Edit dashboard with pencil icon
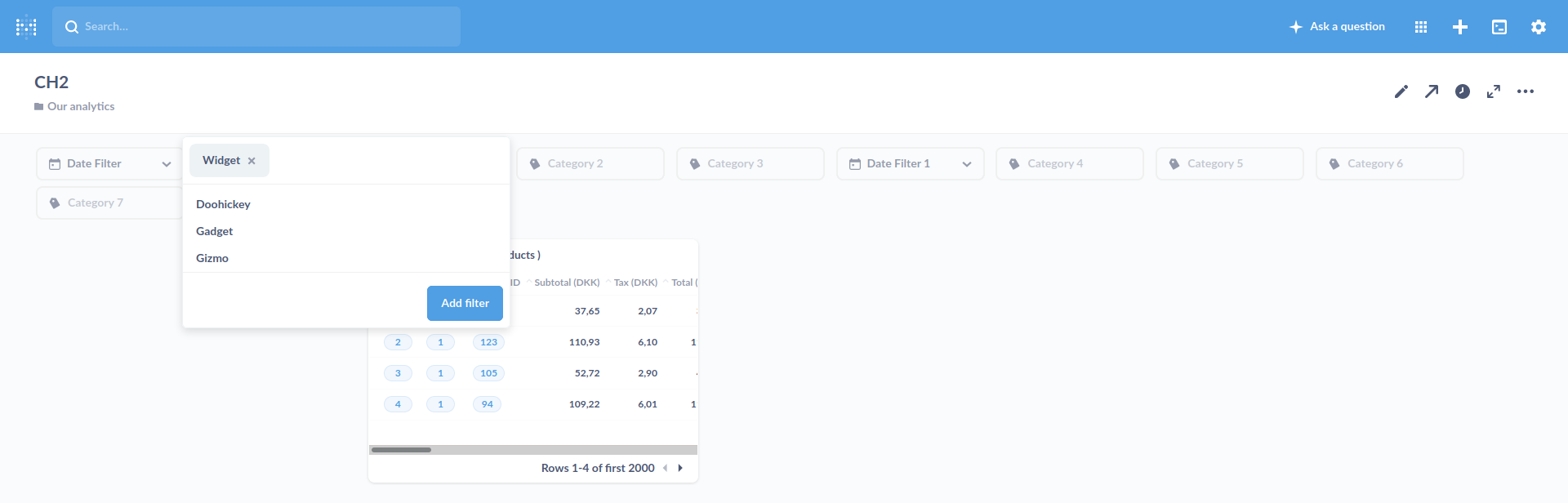This screenshot has width=1568, height=503. [1401, 91]
